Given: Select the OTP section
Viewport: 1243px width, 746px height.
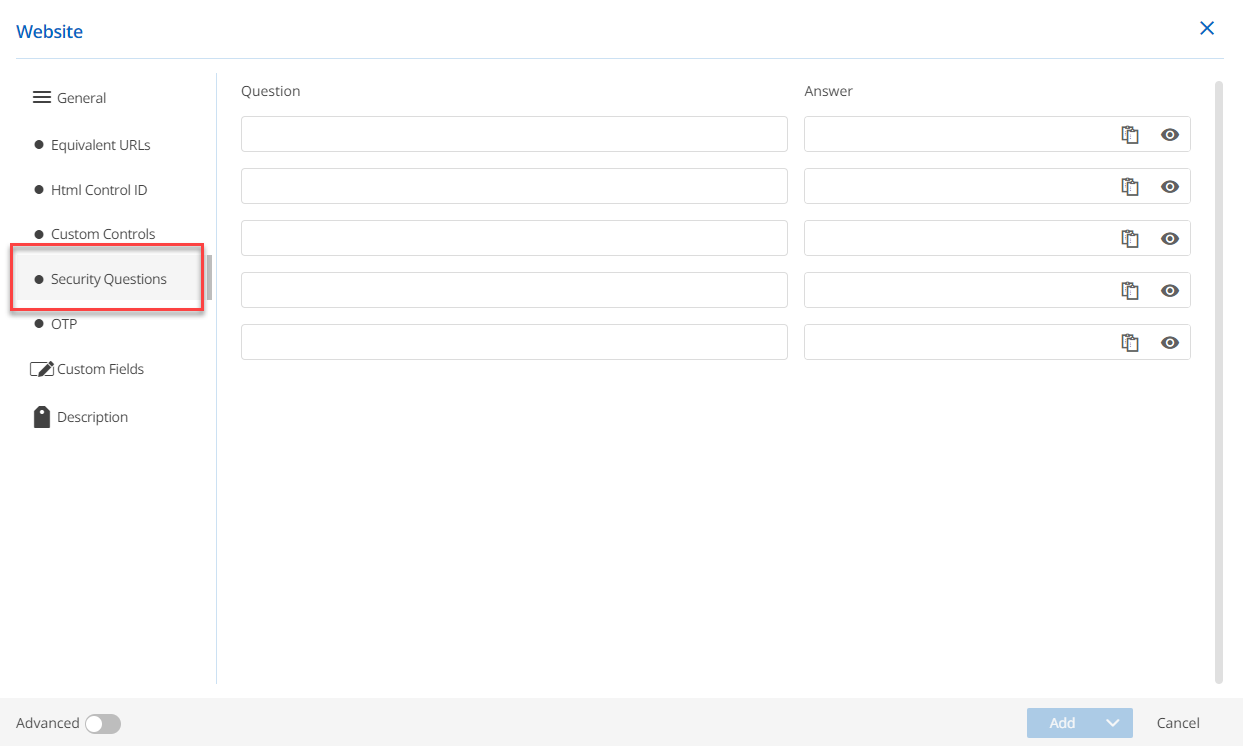Looking at the screenshot, I should tap(64, 323).
